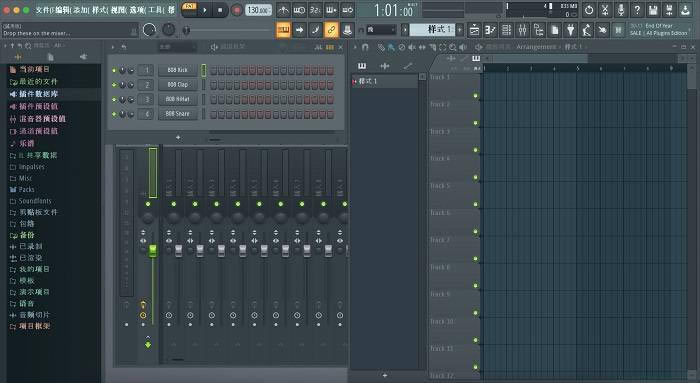700x383 pixels.
Task: Toggle the highlighted typing keyboard piano icon
Action: tap(283, 30)
